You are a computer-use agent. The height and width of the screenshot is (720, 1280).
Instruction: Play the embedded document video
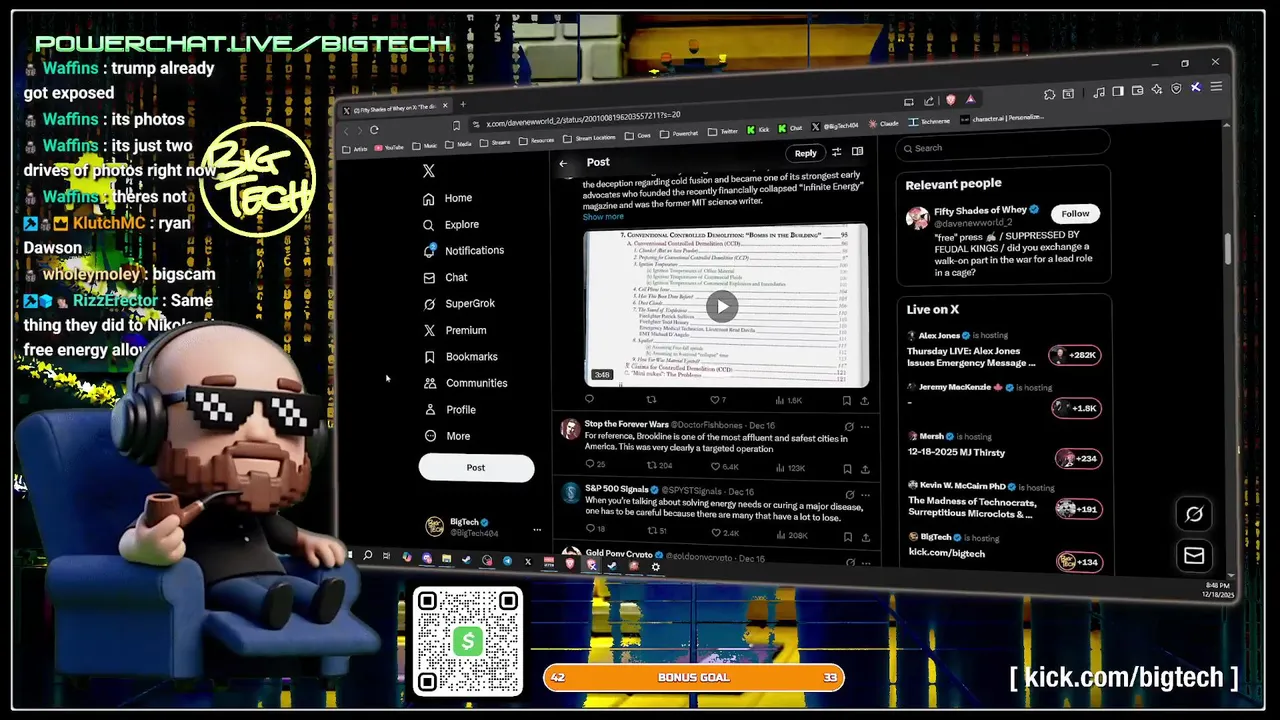[722, 306]
